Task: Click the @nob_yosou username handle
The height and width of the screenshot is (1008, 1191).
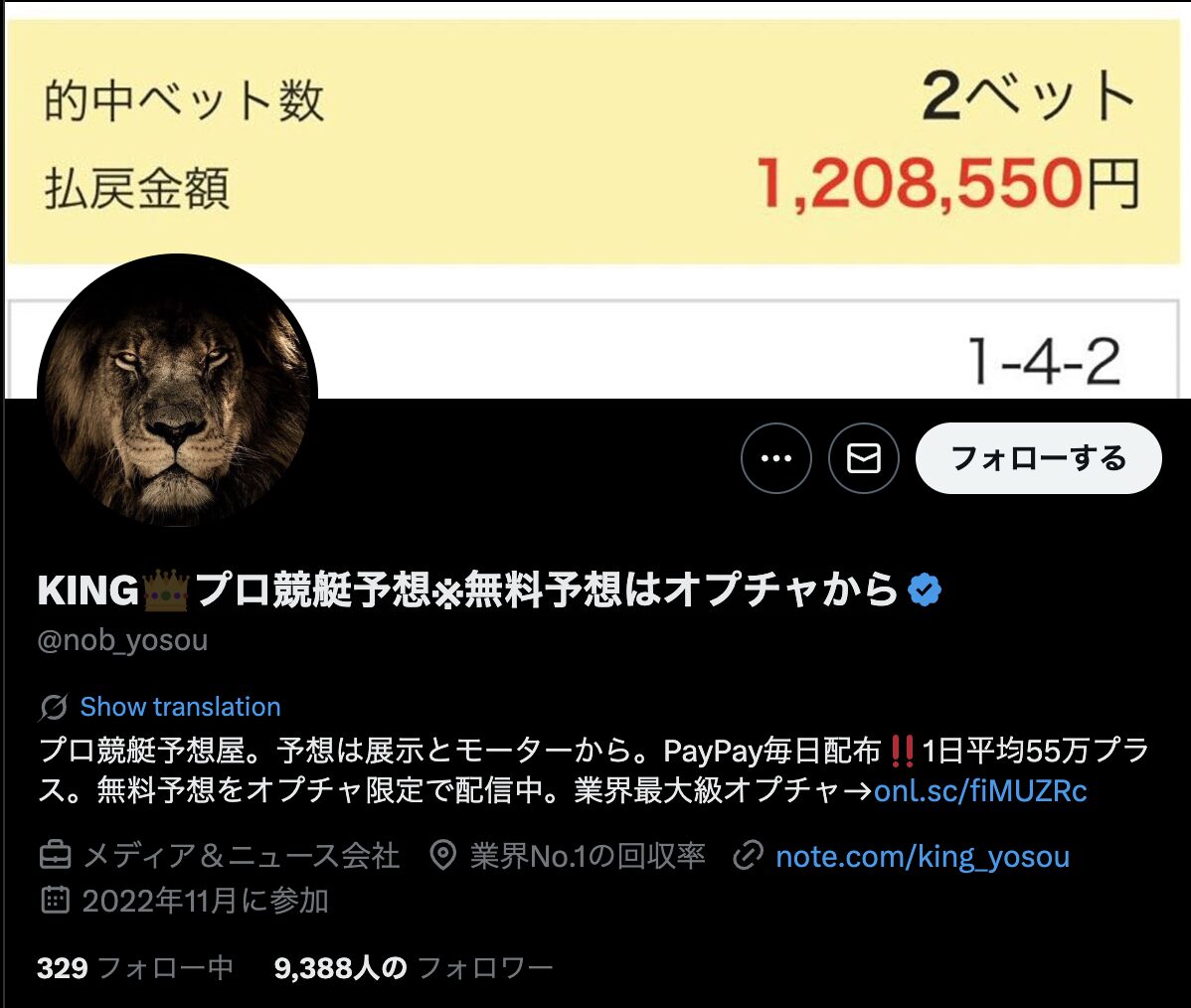Action: (122, 640)
